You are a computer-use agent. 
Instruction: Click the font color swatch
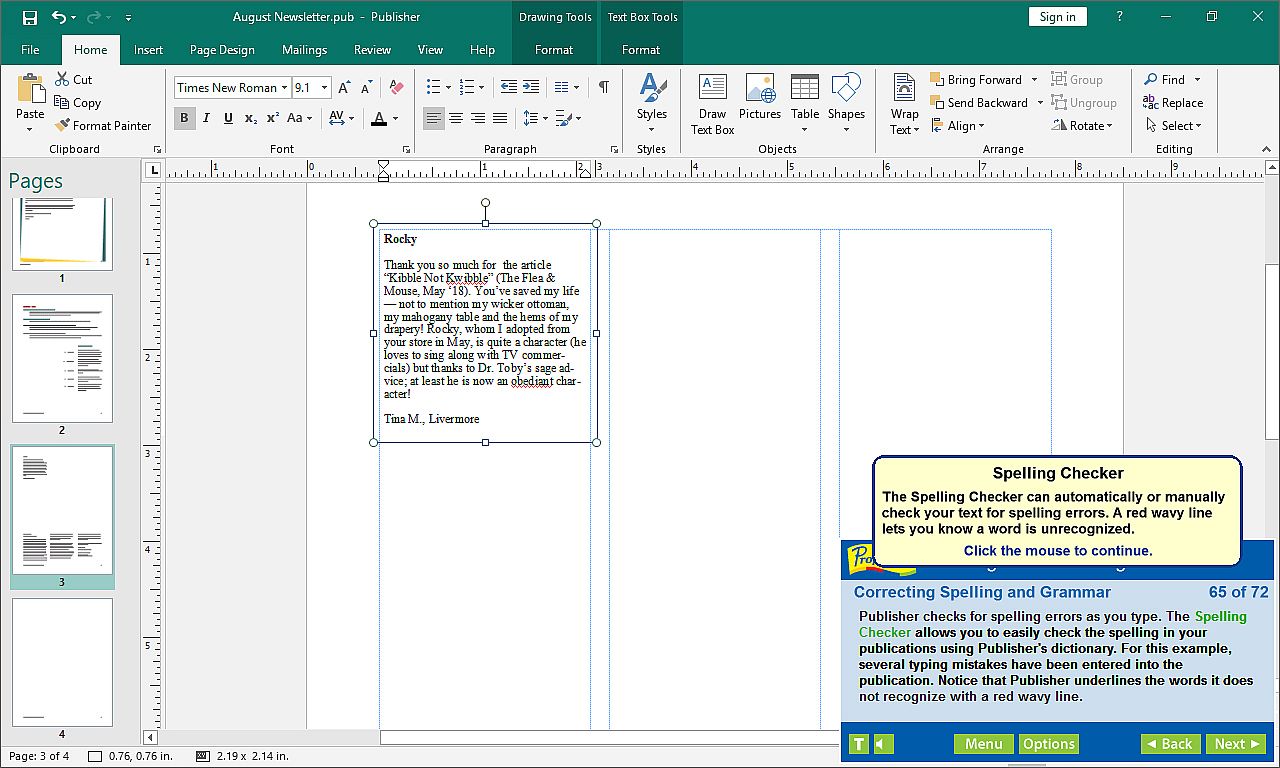378,119
